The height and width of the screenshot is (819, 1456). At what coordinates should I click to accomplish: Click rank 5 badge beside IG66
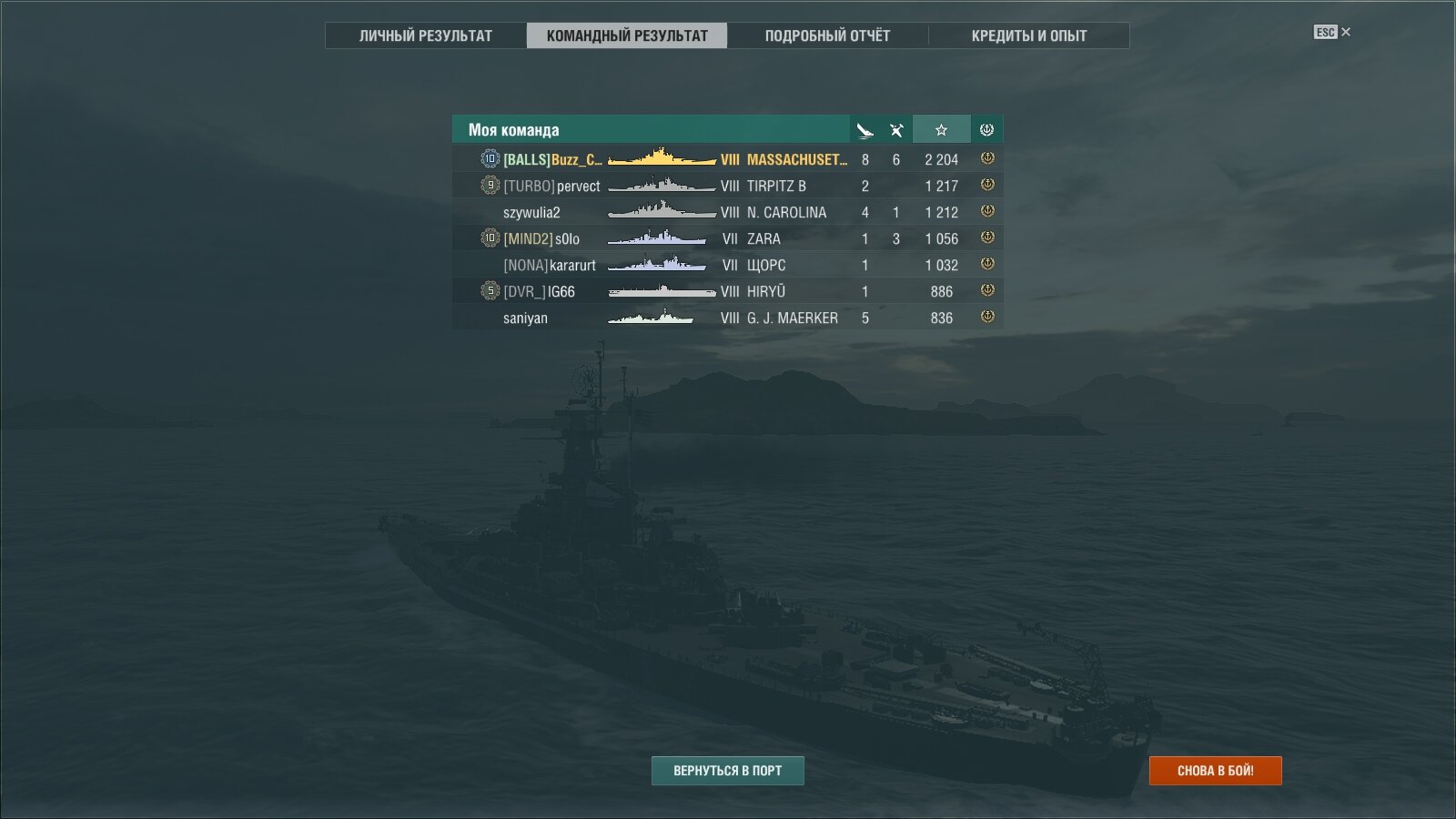(x=490, y=291)
